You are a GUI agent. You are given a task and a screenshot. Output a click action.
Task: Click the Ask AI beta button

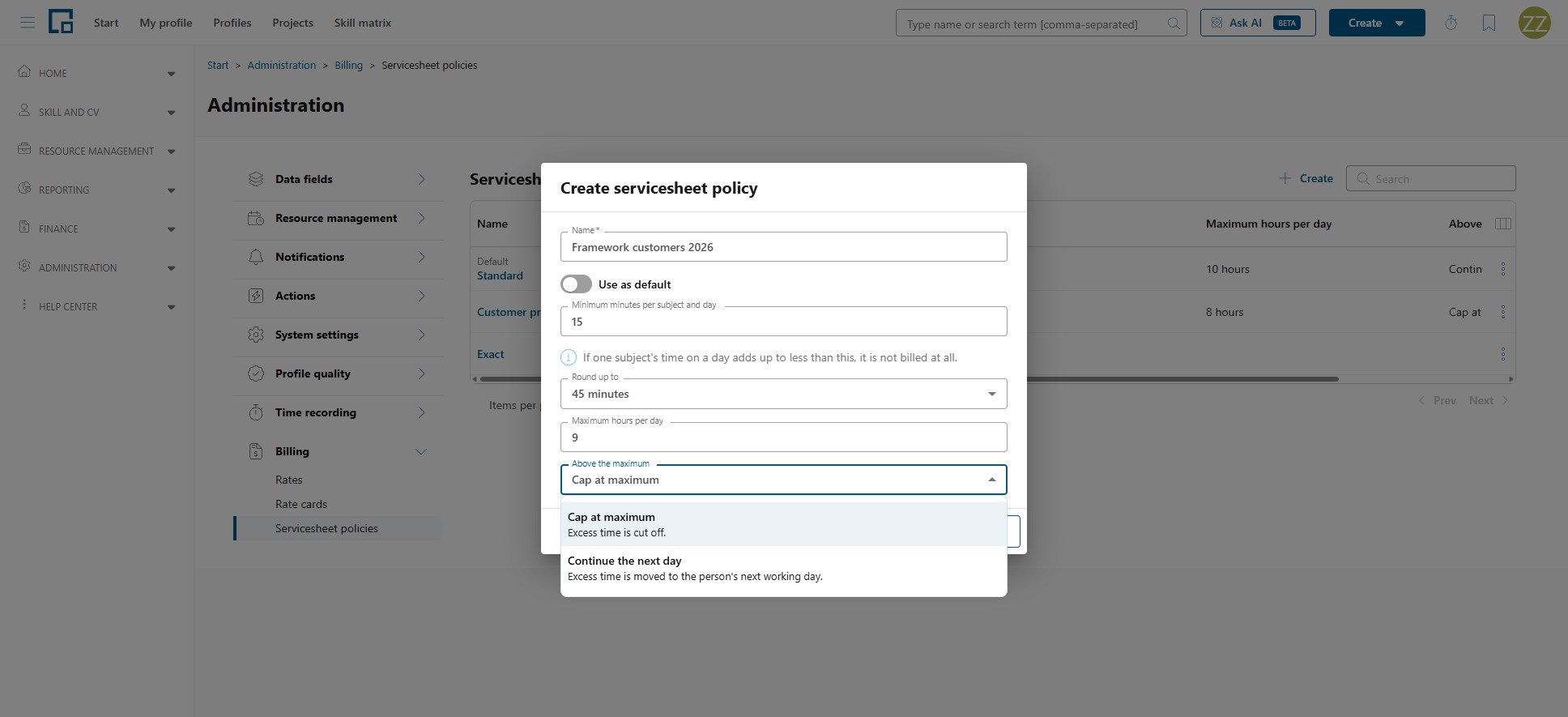[x=1258, y=23]
